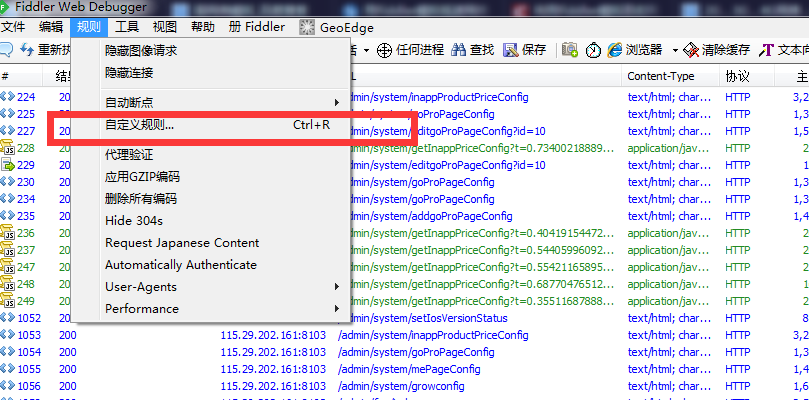Click JS script icon of session 237
This screenshot has height=400, width=809.
pos(7,250)
